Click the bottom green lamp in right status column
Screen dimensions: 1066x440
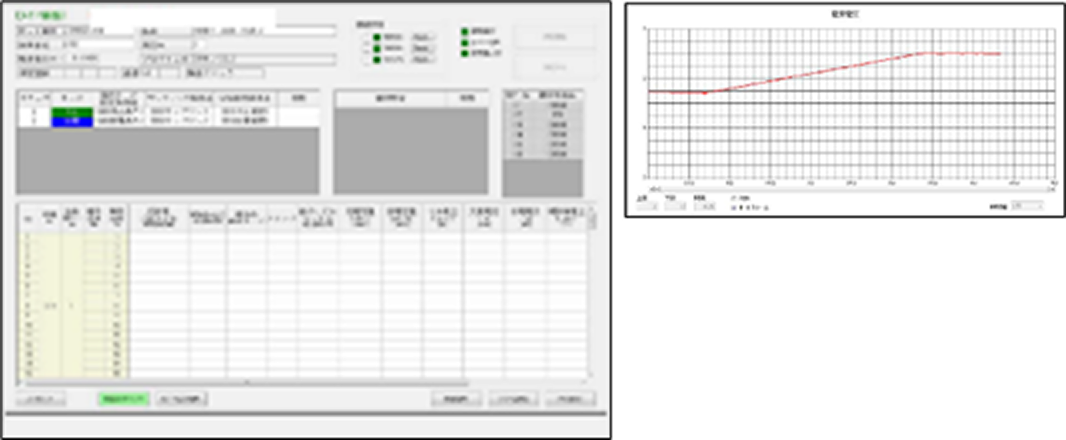pos(464,53)
